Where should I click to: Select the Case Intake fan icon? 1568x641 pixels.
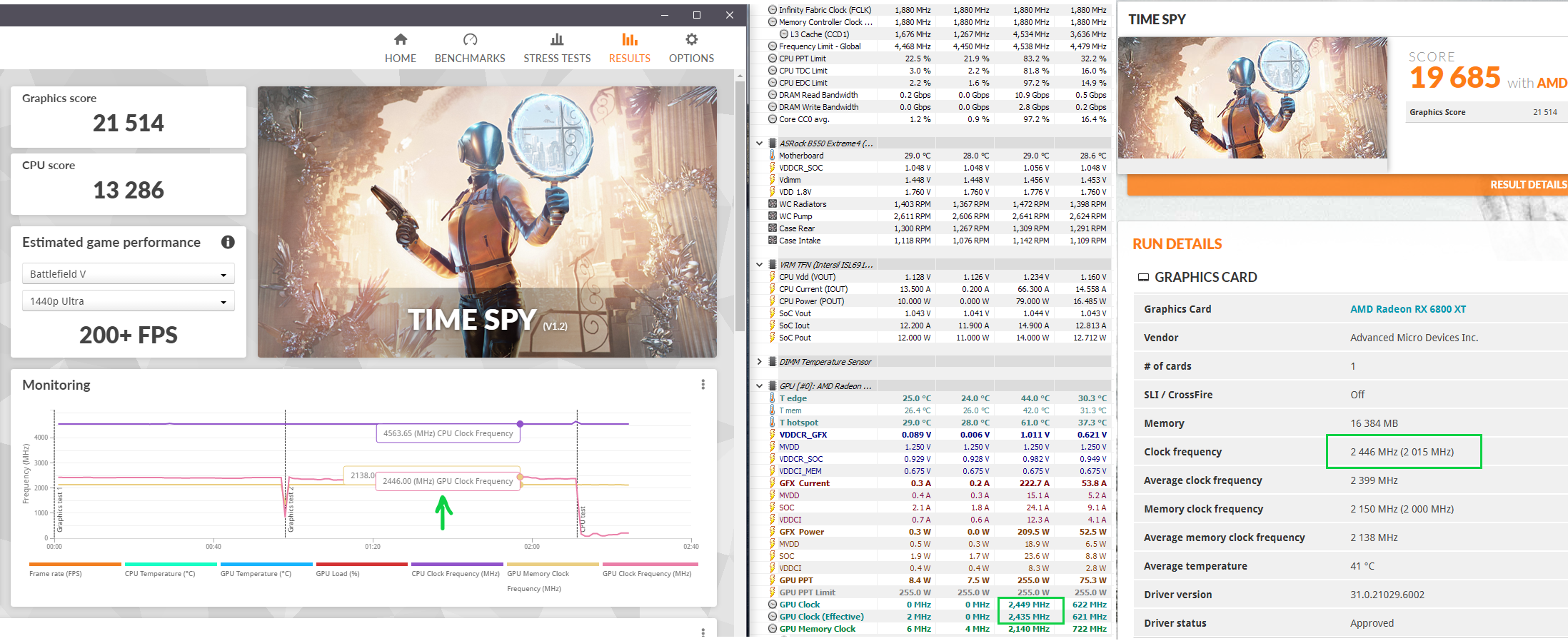click(x=773, y=241)
